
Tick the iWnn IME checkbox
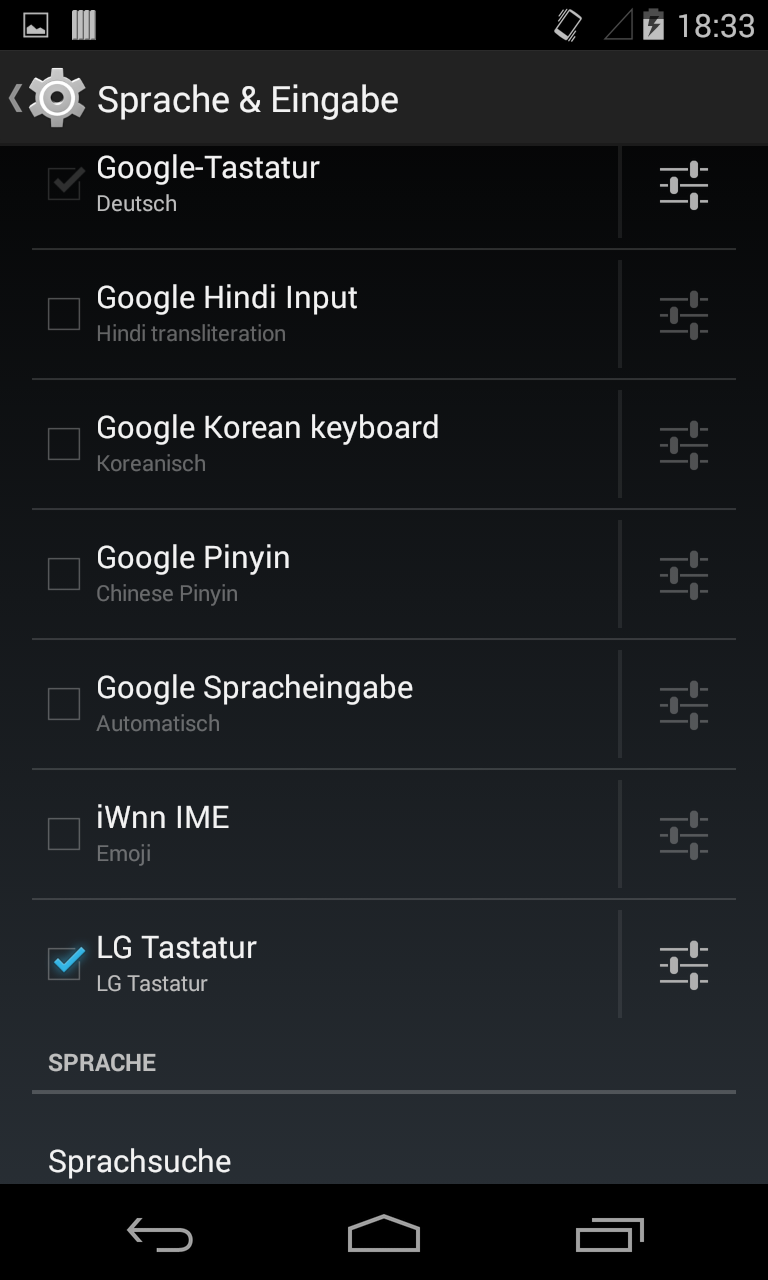coord(64,834)
